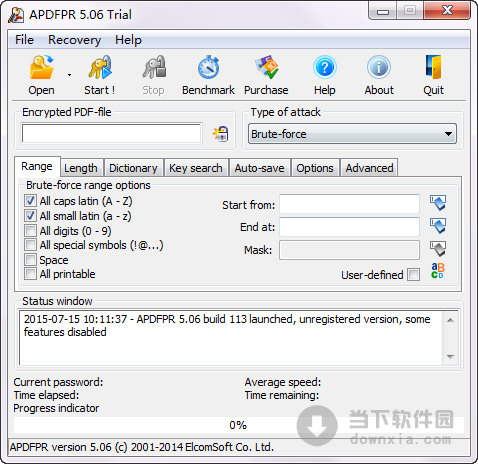Open the arrow next to Open button
The image size is (478, 464).
click(x=69, y=75)
